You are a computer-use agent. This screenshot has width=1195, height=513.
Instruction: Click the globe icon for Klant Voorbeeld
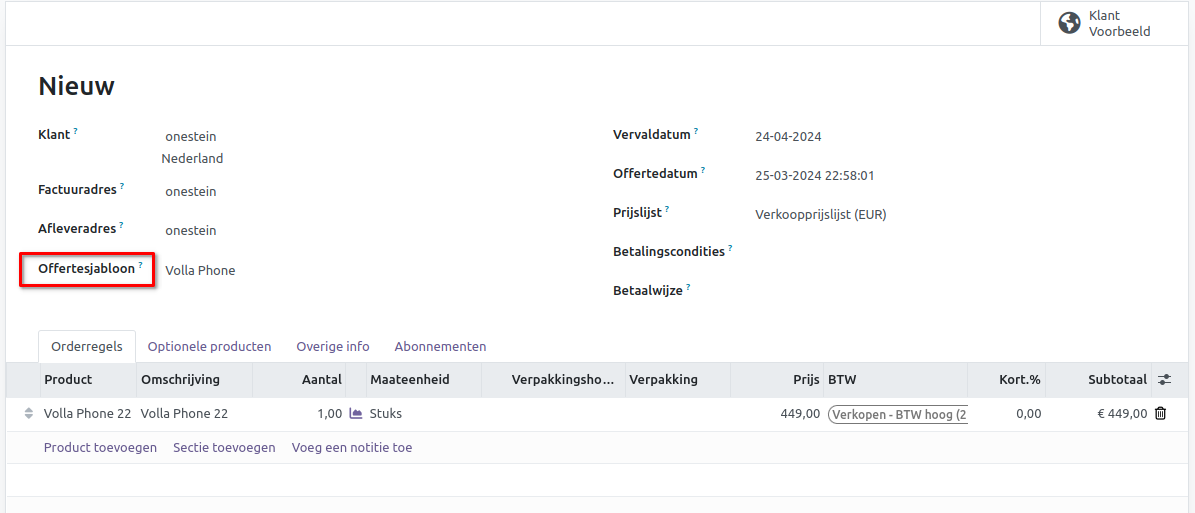1069,23
